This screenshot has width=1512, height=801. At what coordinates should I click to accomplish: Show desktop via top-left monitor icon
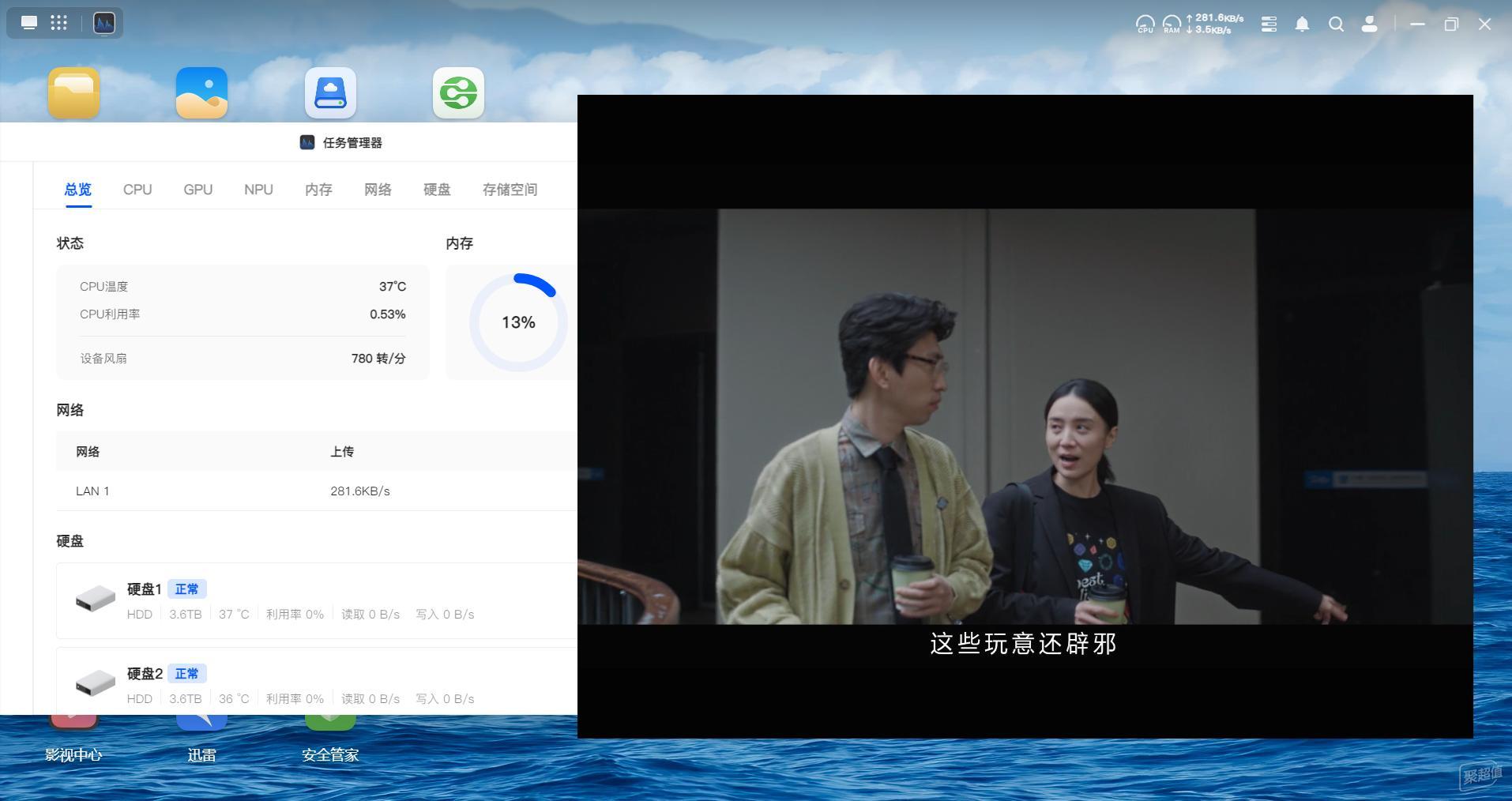29,23
